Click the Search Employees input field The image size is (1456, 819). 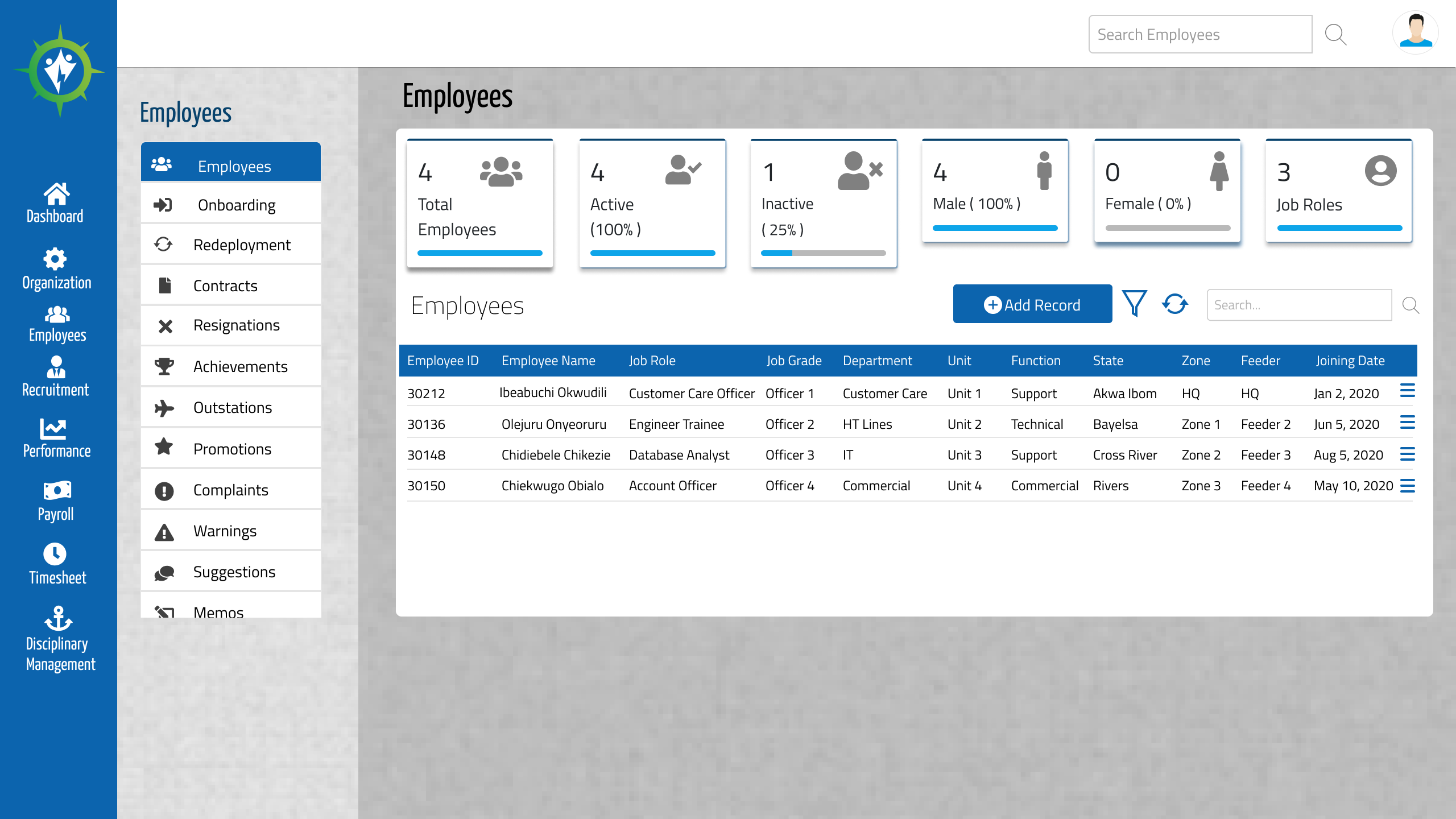[x=1200, y=35]
